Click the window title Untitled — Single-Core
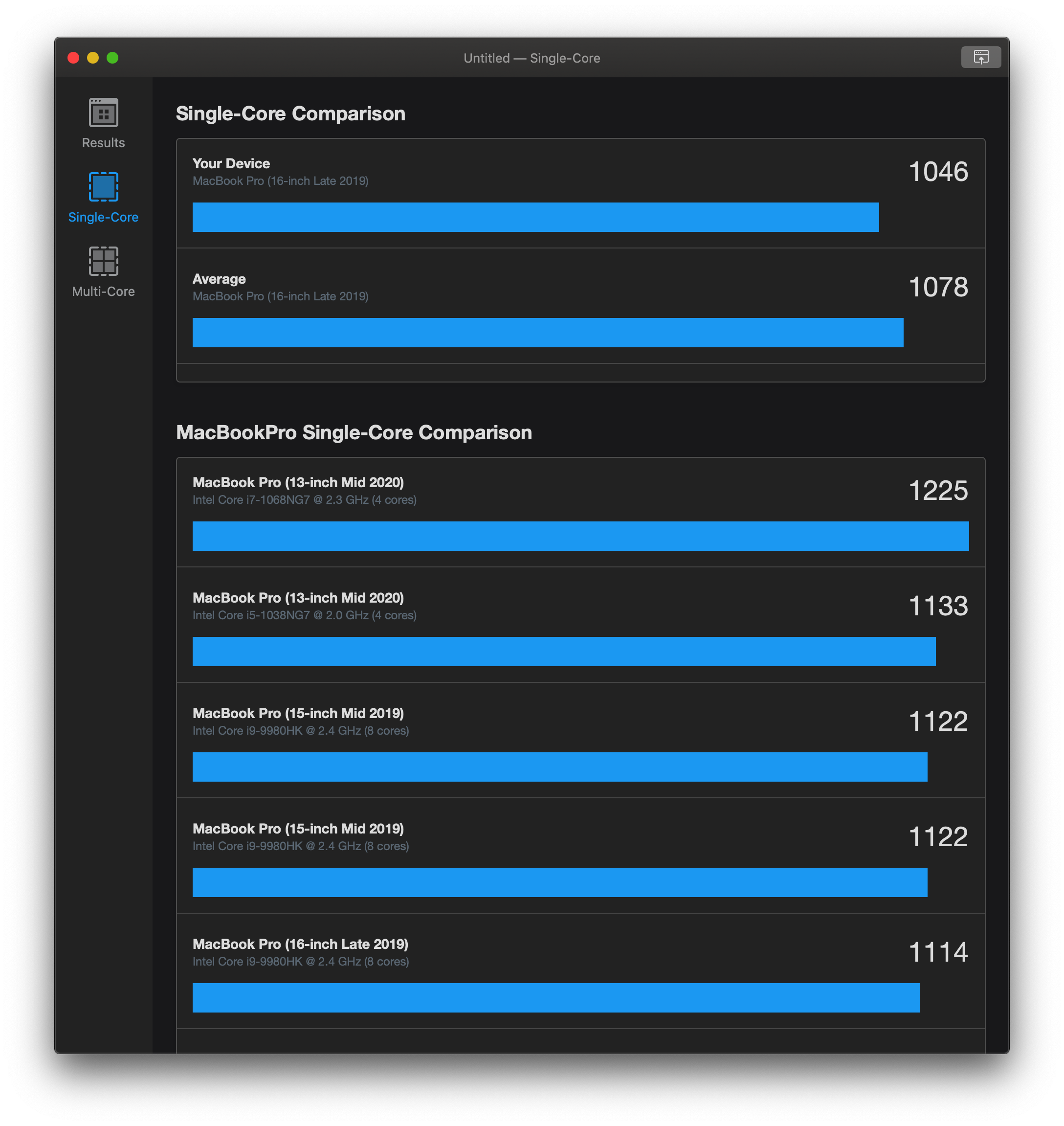The height and width of the screenshot is (1126, 1064). click(532, 58)
